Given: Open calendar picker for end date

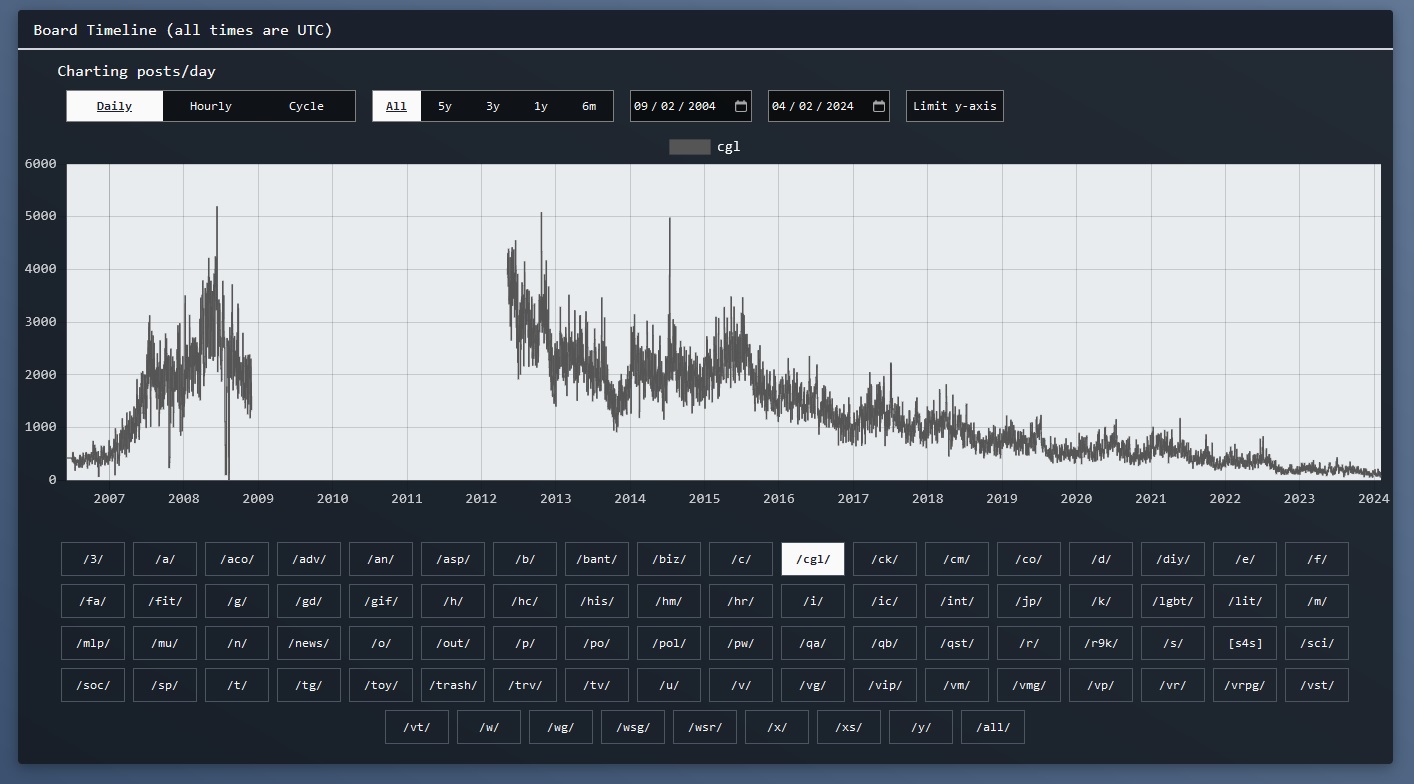Looking at the screenshot, I should click(x=879, y=106).
